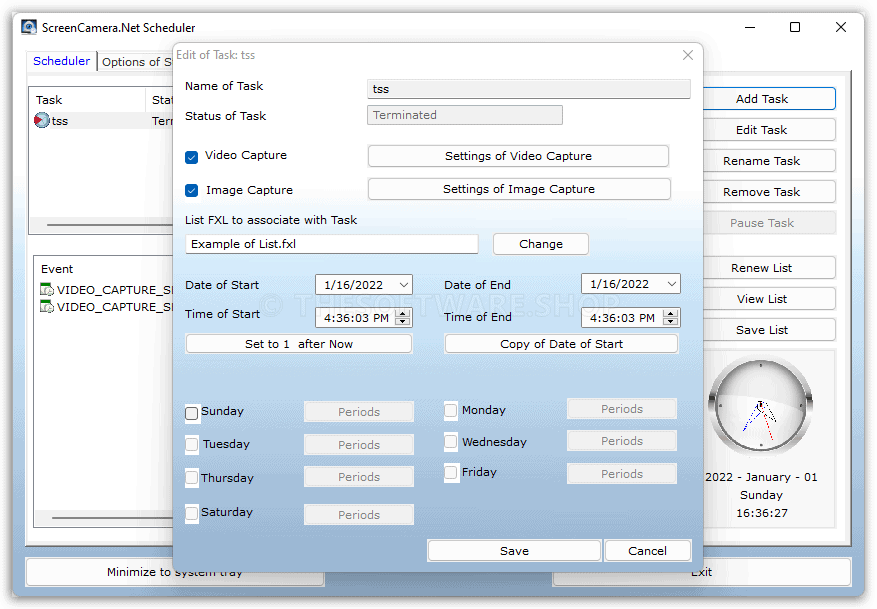Open Settings of Video Capture
Viewport: 877px width, 609px height.
[518, 156]
